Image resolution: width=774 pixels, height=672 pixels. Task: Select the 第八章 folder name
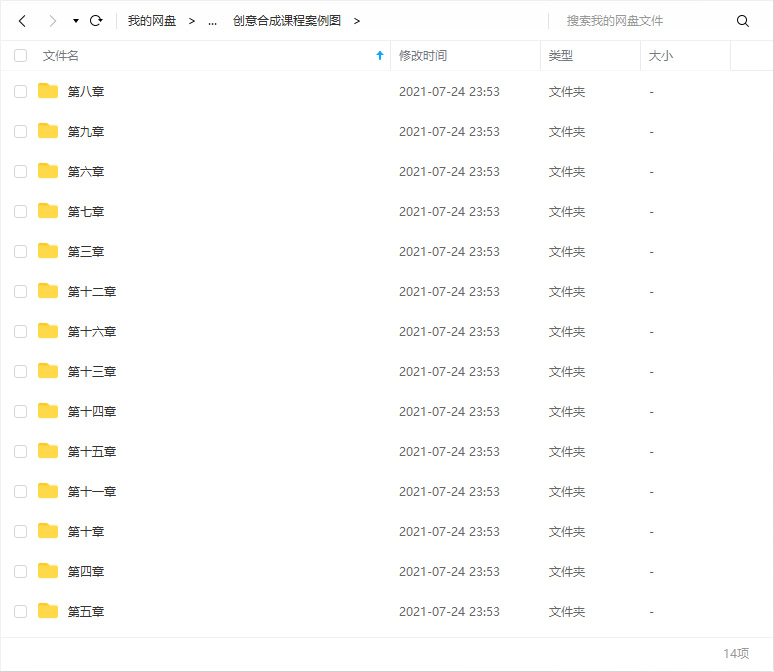click(x=86, y=92)
